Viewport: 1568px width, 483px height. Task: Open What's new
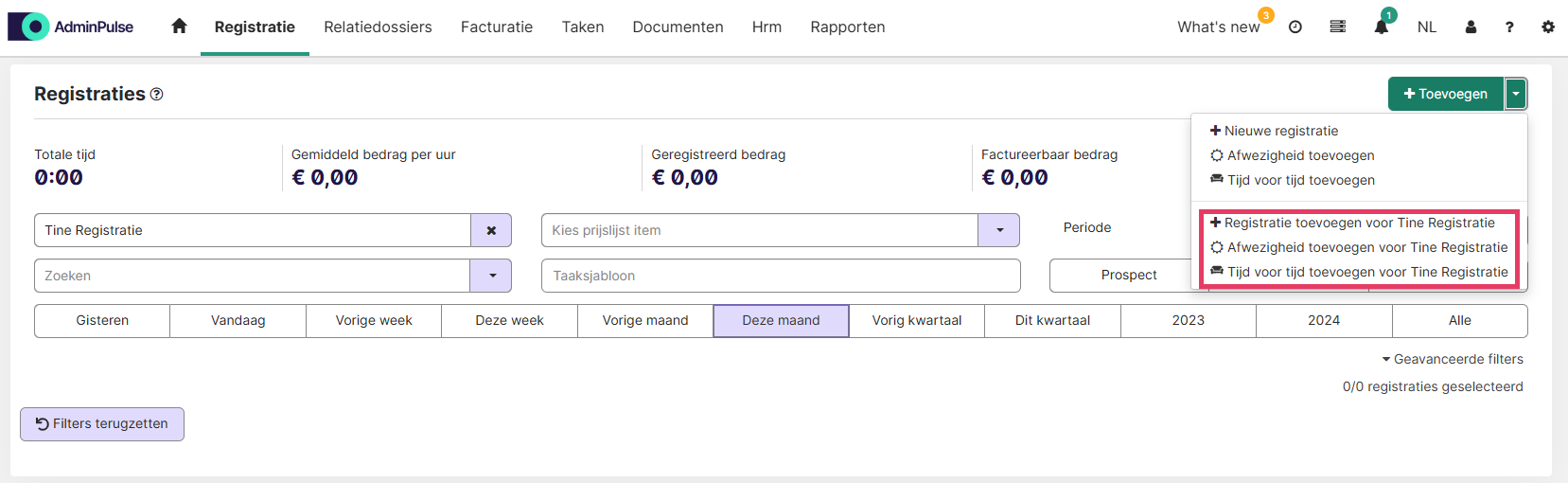coord(1219,27)
